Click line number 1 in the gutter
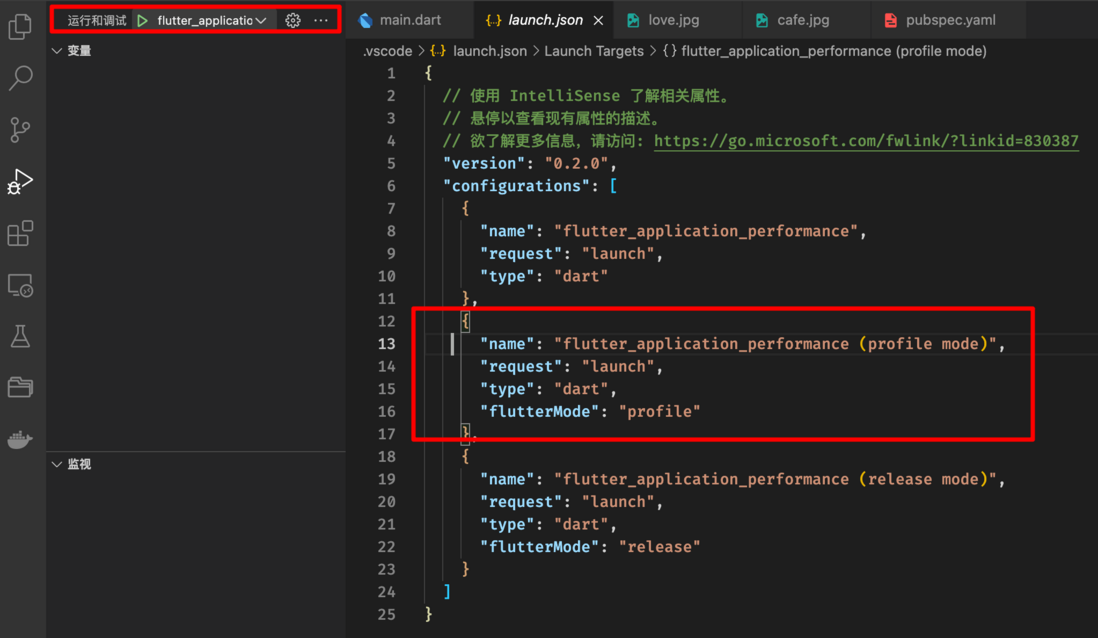This screenshot has width=1098, height=638. pyautogui.click(x=391, y=74)
